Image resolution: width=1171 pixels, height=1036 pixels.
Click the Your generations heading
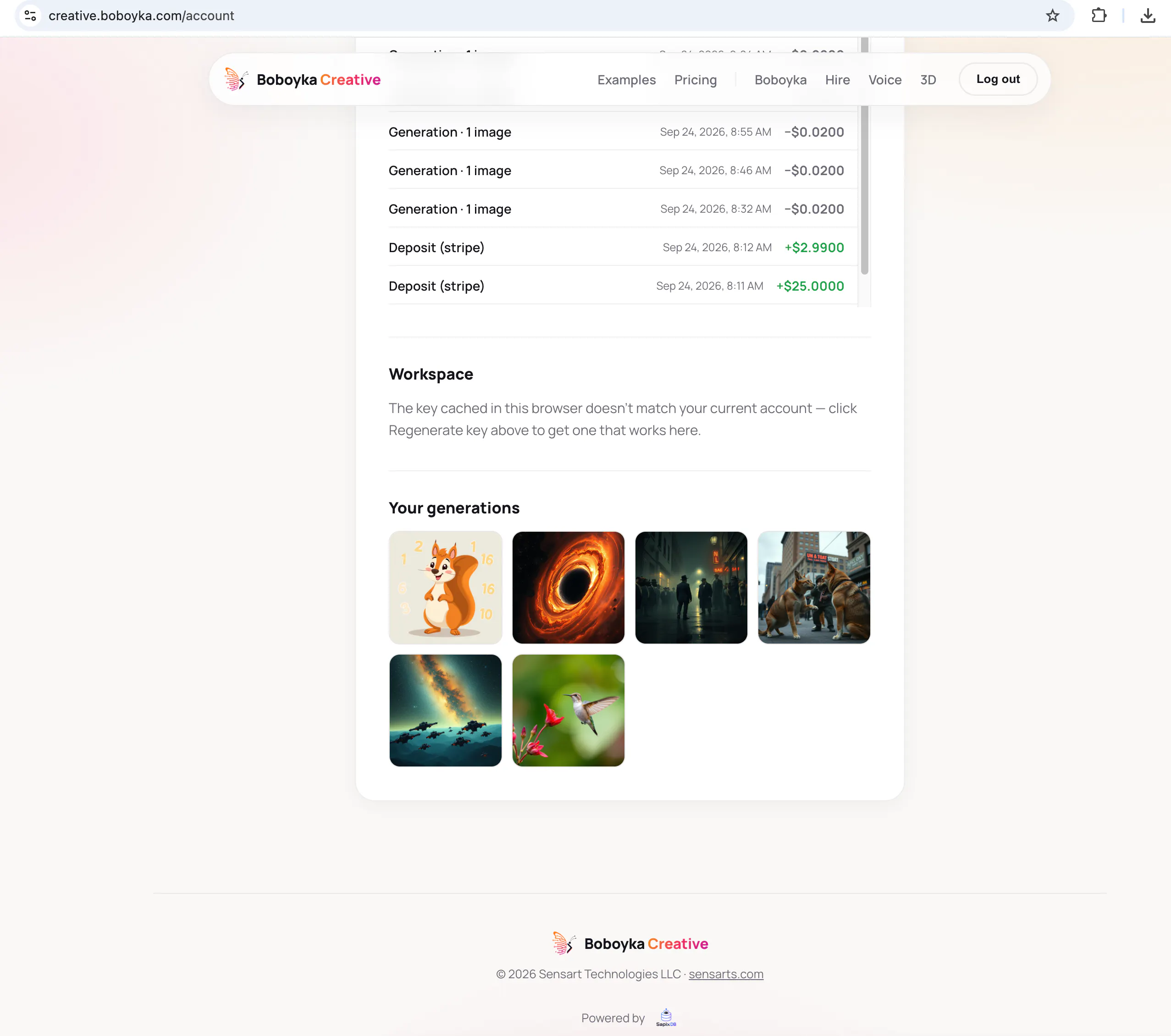[x=454, y=508]
